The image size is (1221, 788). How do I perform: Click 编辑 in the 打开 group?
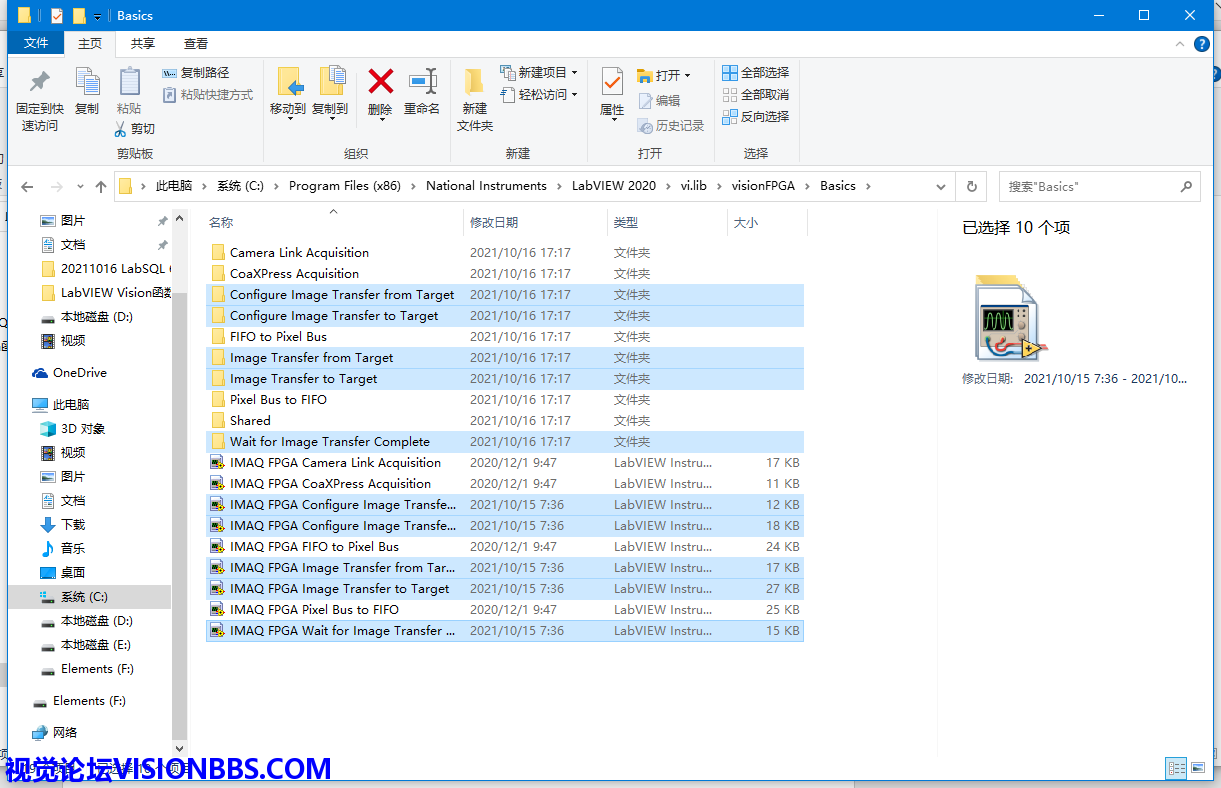(x=659, y=100)
